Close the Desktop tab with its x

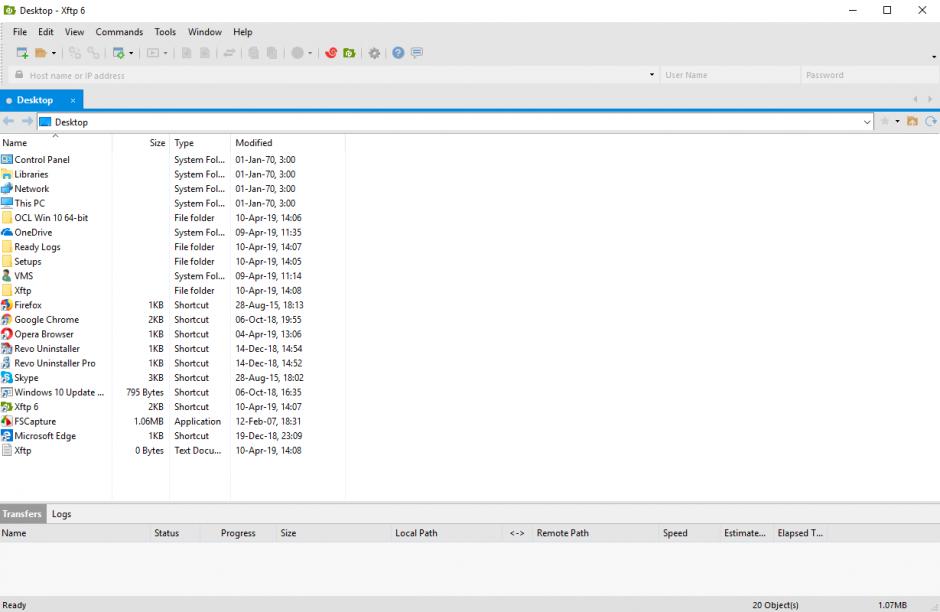coord(73,101)
